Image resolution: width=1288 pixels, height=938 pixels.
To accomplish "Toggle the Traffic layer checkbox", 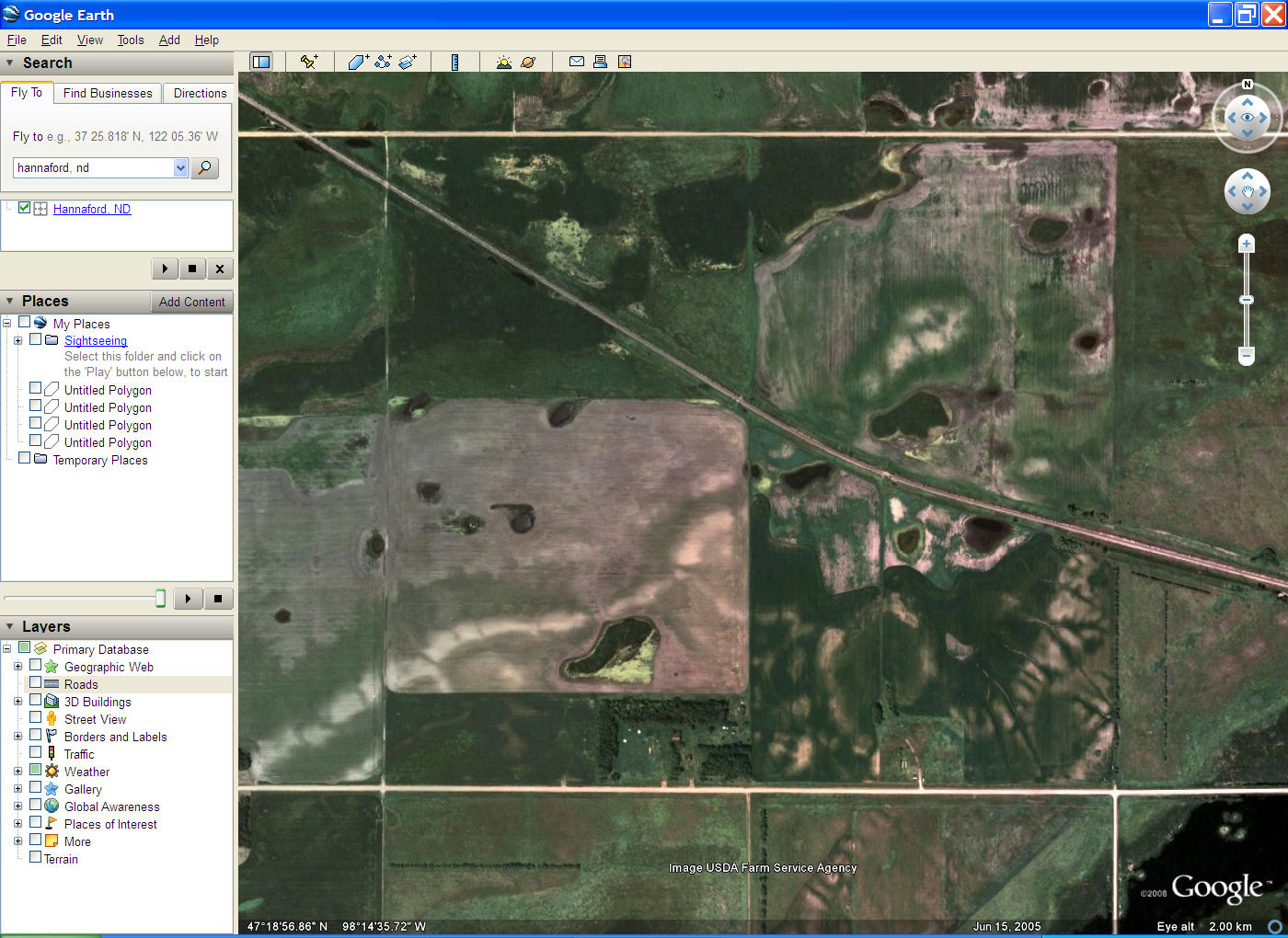I will 35,752.
